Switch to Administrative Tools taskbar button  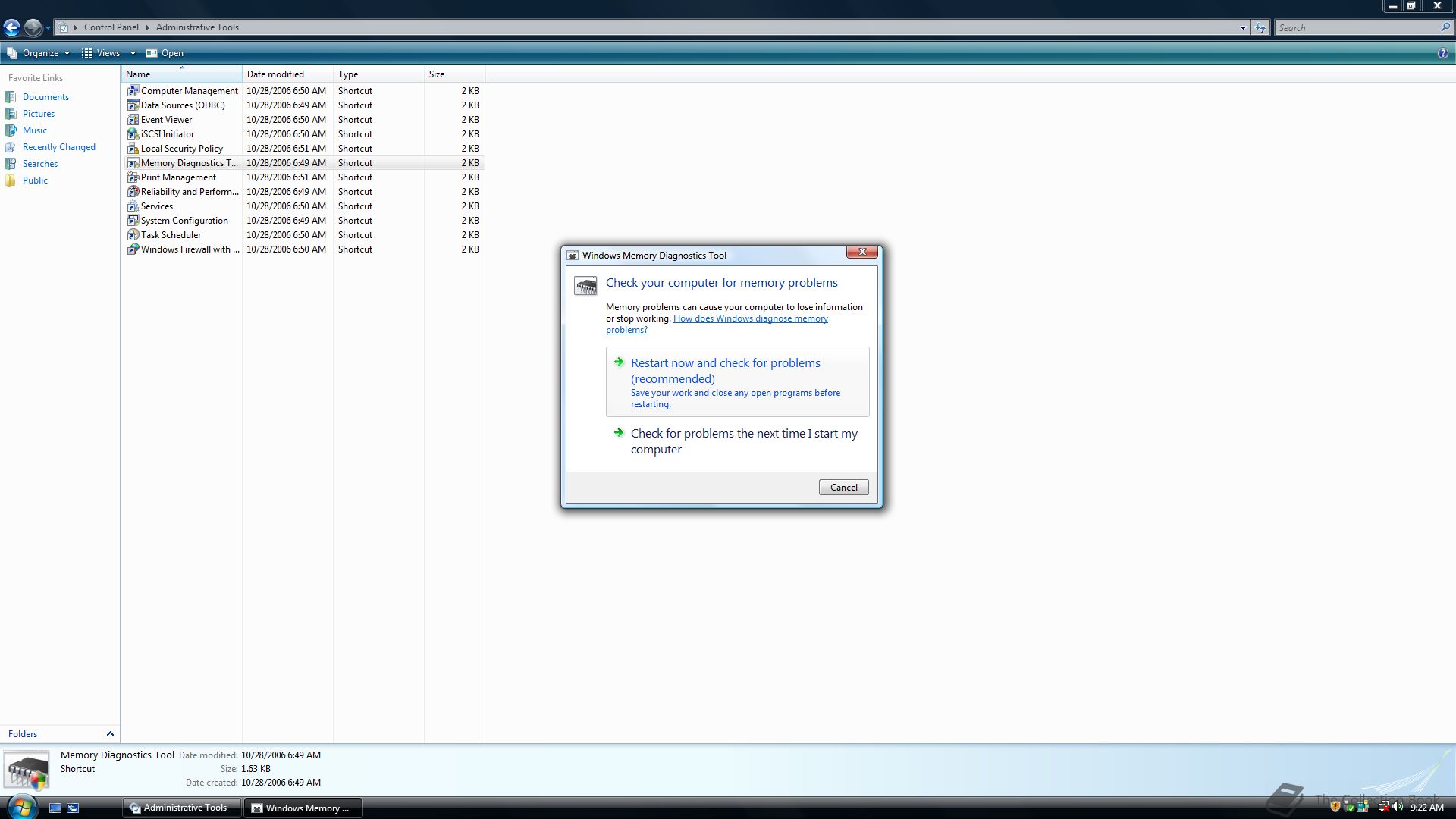coord(181,808)
